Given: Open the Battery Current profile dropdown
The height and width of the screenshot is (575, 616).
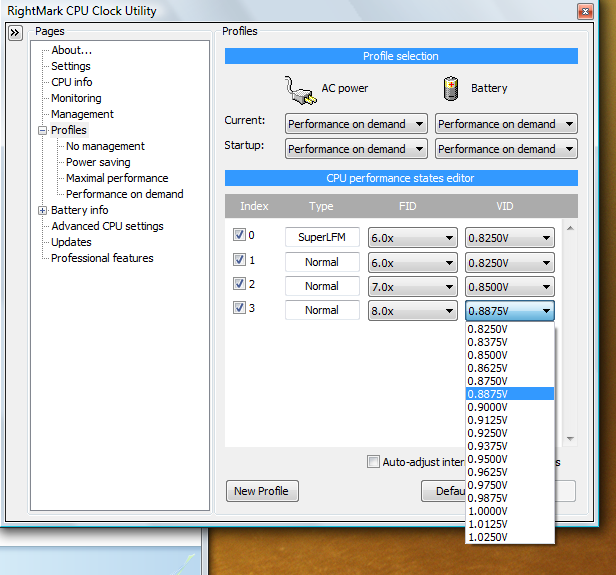Looking at the screenshot, I should click(506, 124).
